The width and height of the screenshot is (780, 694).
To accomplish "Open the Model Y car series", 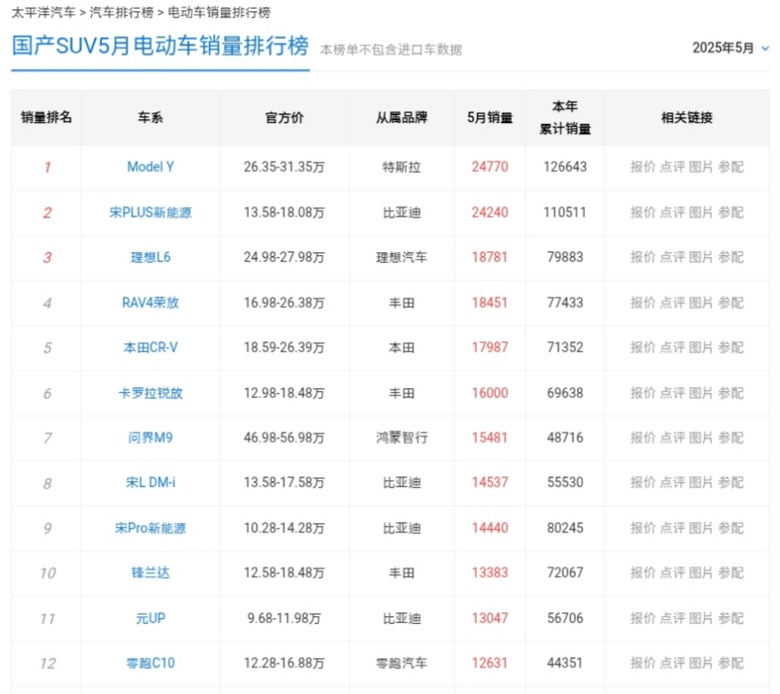I will 150,167.
